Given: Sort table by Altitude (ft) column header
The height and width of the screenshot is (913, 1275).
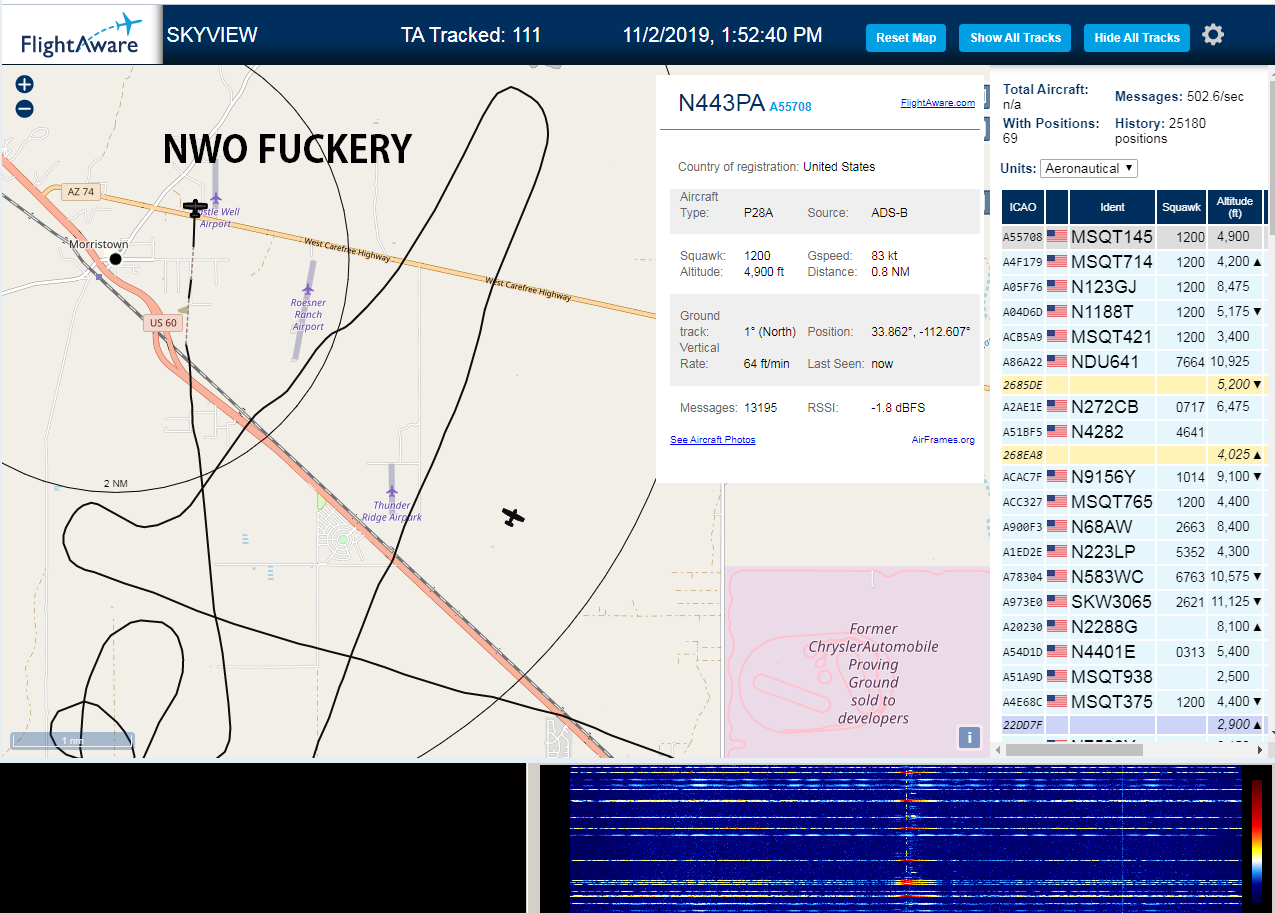Looking at the screenshot, I should tap(1235, 207).
